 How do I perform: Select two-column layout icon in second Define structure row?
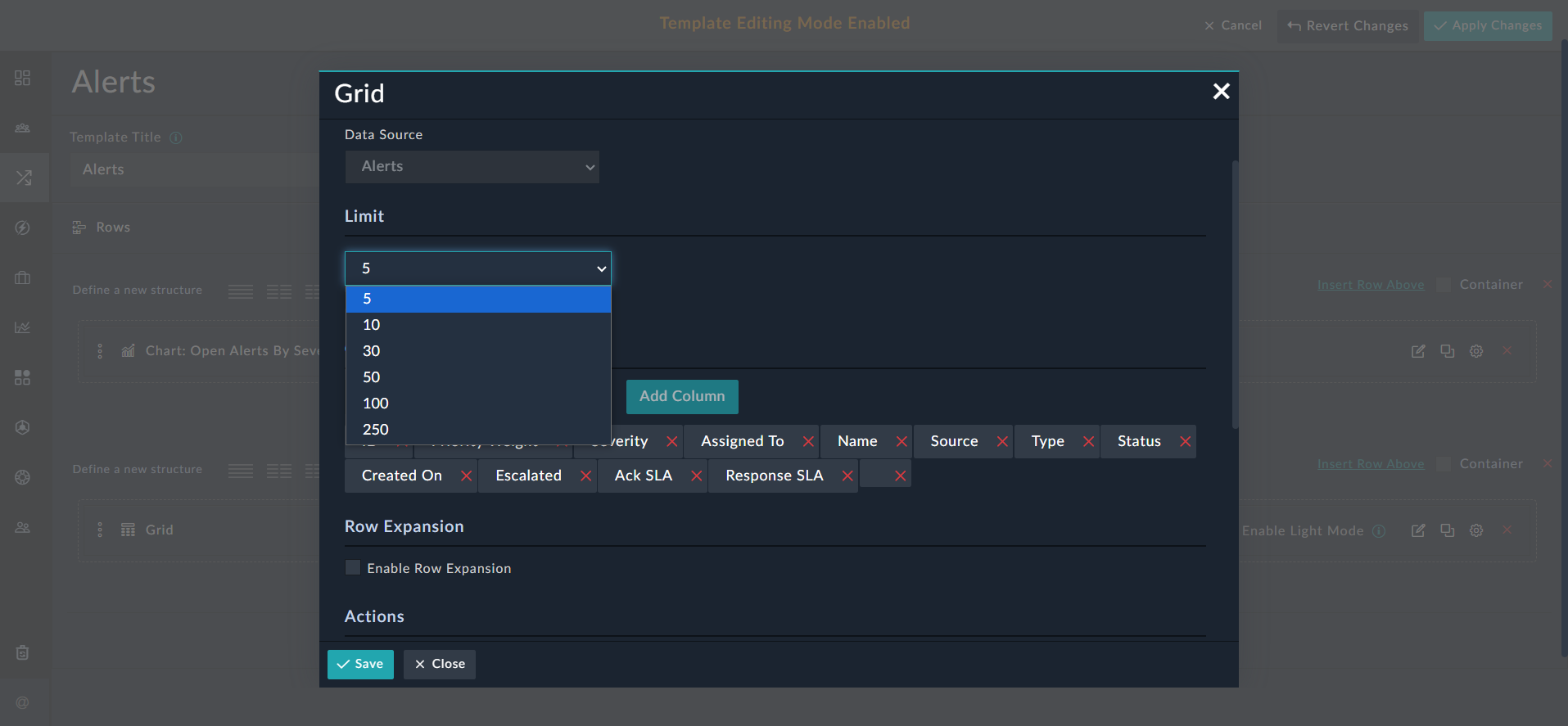[279, 471]
